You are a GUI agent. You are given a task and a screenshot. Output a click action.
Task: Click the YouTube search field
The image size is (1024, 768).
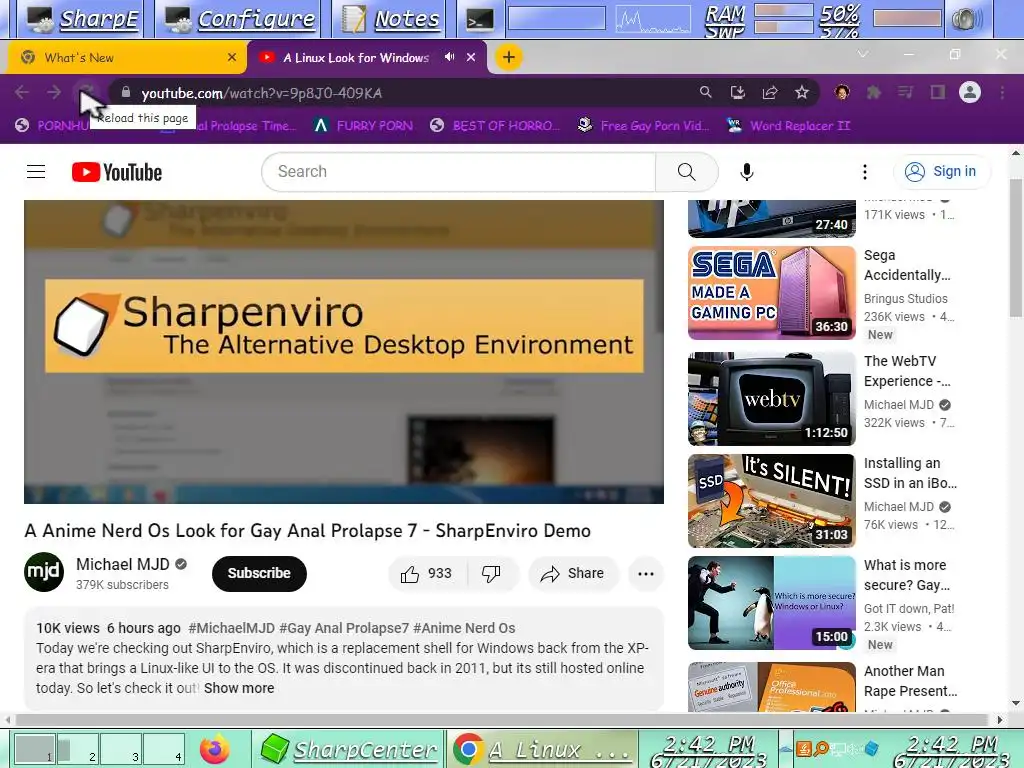458,172
